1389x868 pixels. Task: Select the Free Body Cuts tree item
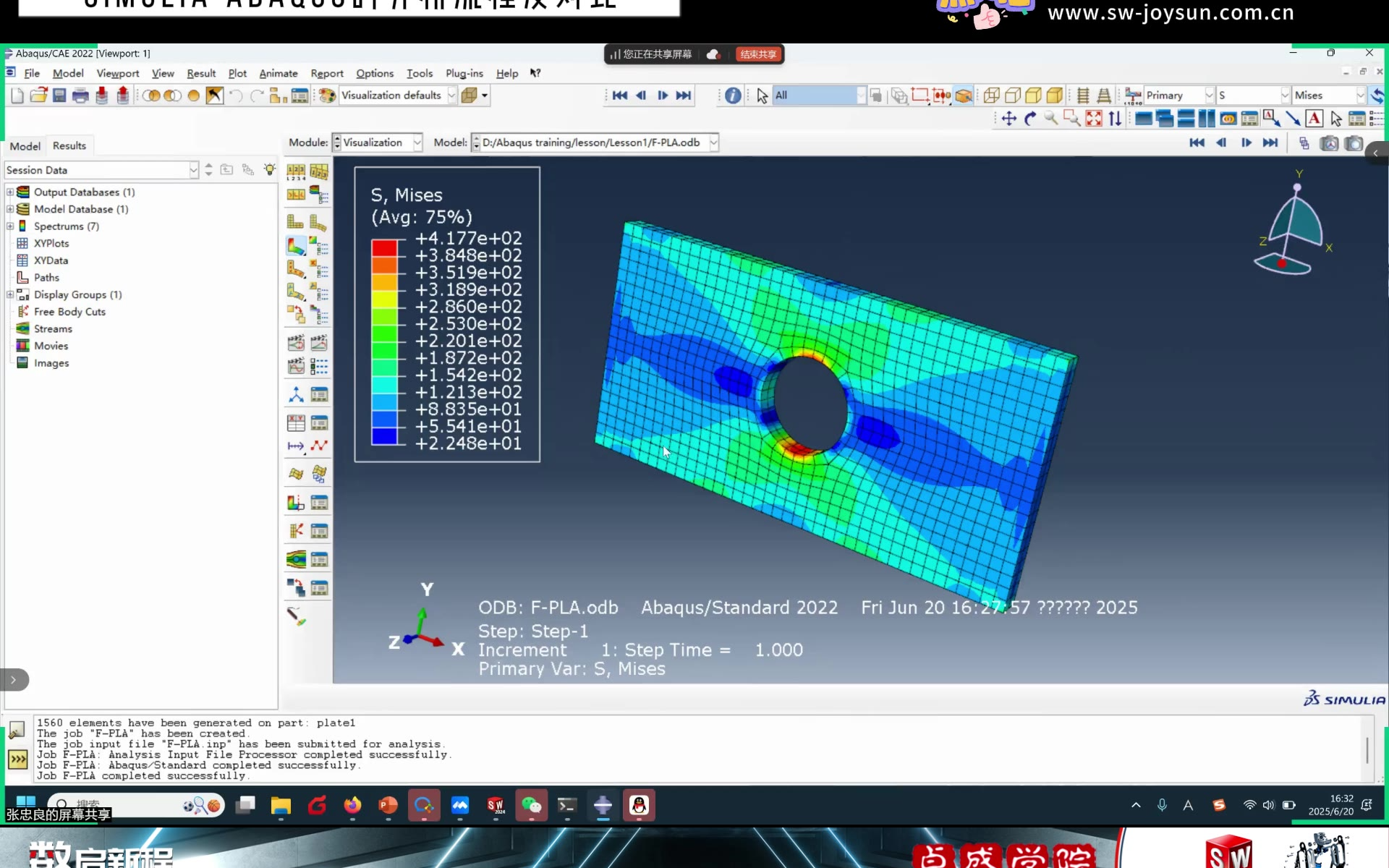click(69, 312)
